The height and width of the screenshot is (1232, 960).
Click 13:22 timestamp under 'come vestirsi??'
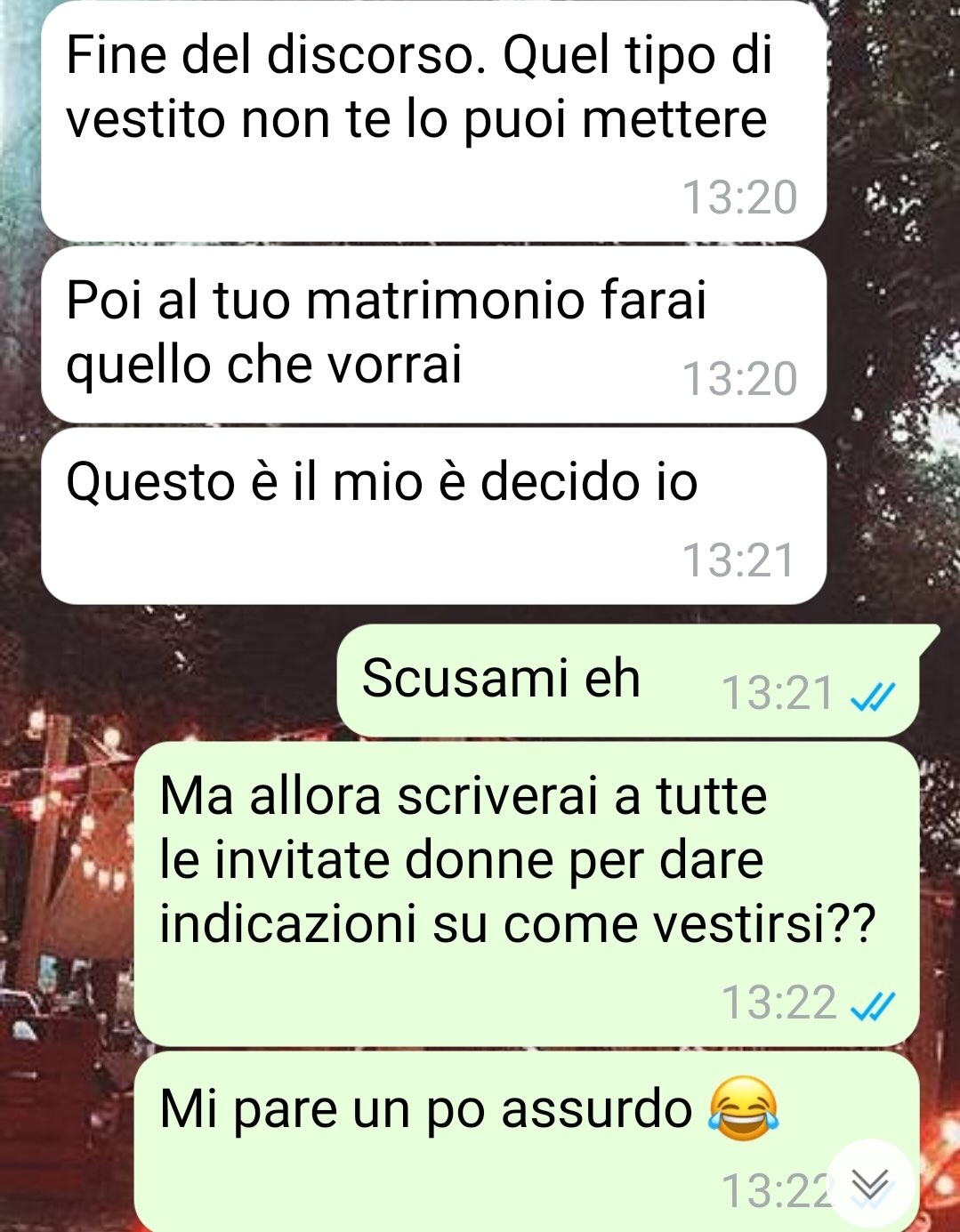tap(778, 1003)
